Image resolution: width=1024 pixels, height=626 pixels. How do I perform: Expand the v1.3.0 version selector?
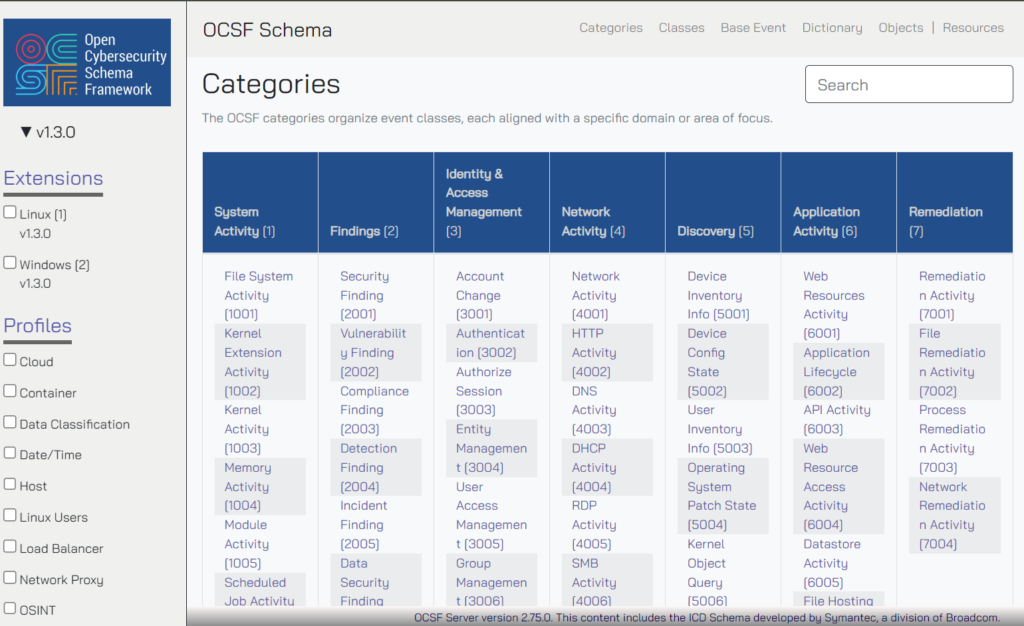(x=48, y=132)
